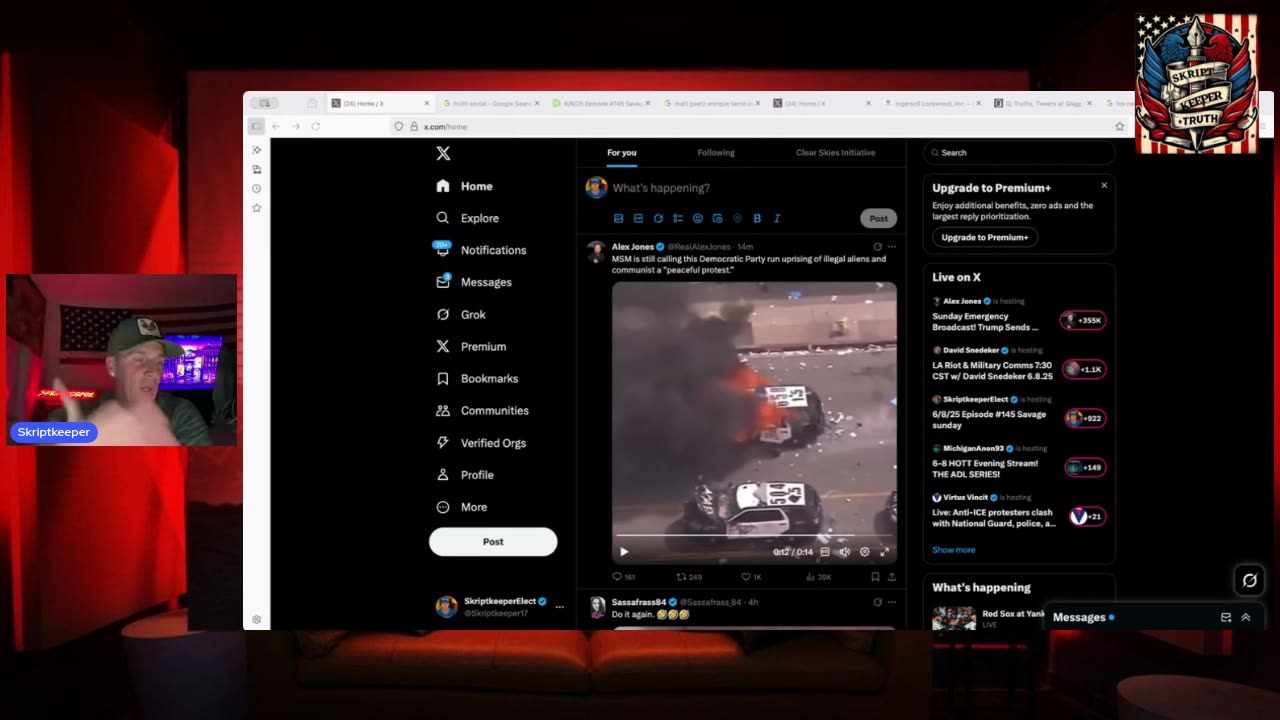Viewport: 1280px width, 720px height.
Task: Expand the Messages drawer chevrons
Action: tap(1246, 617)
